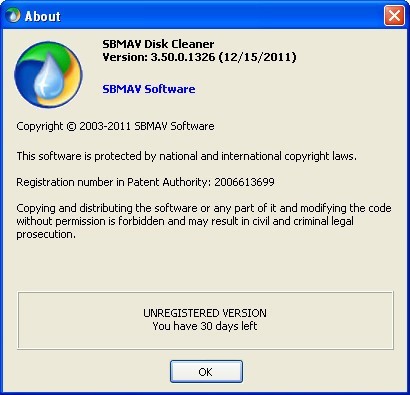
Task: Click the 'About' title bar text
Action: (x=43, y=16)
